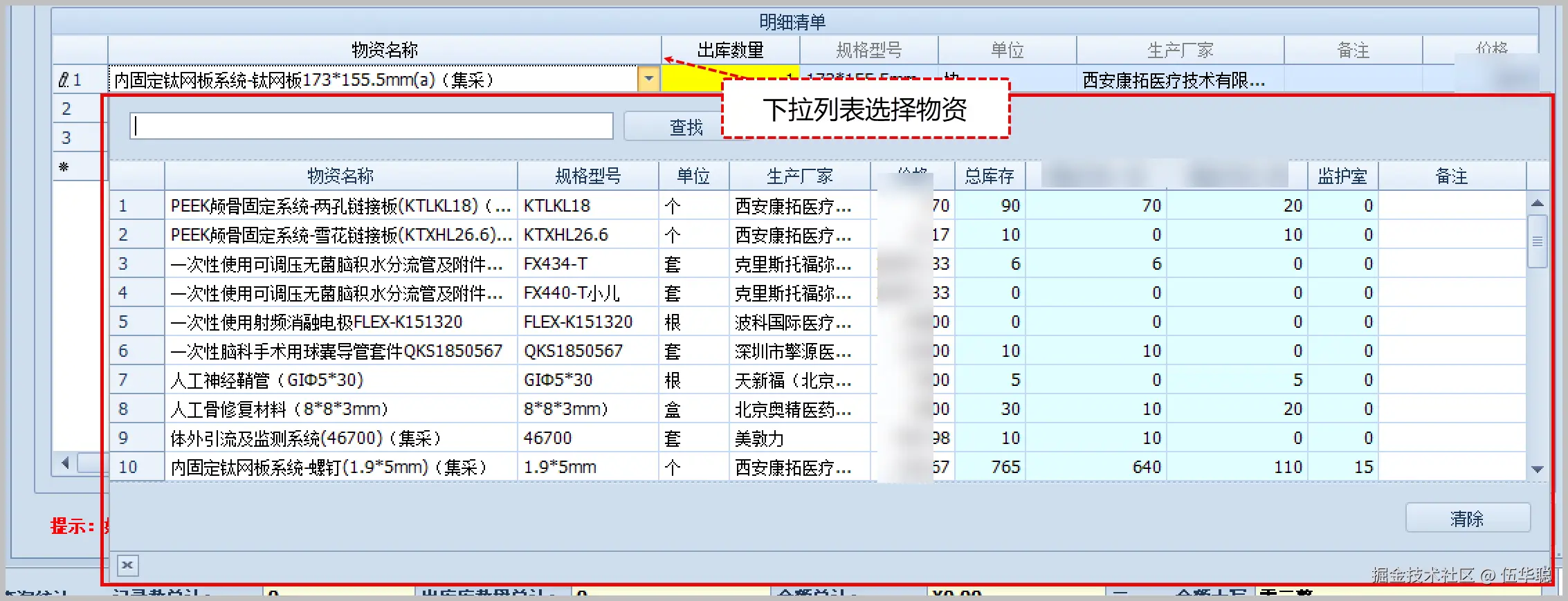1568x601 pixels.
Task: Click the 出库数量 header in detail grid
Action: 730,50
